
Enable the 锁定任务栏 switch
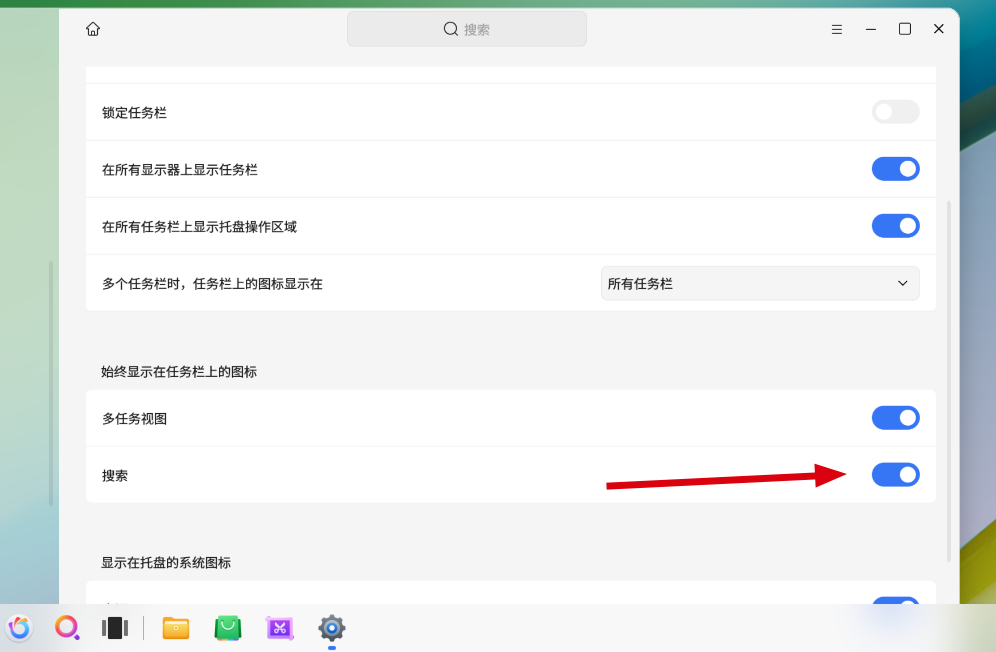(896, 112)
